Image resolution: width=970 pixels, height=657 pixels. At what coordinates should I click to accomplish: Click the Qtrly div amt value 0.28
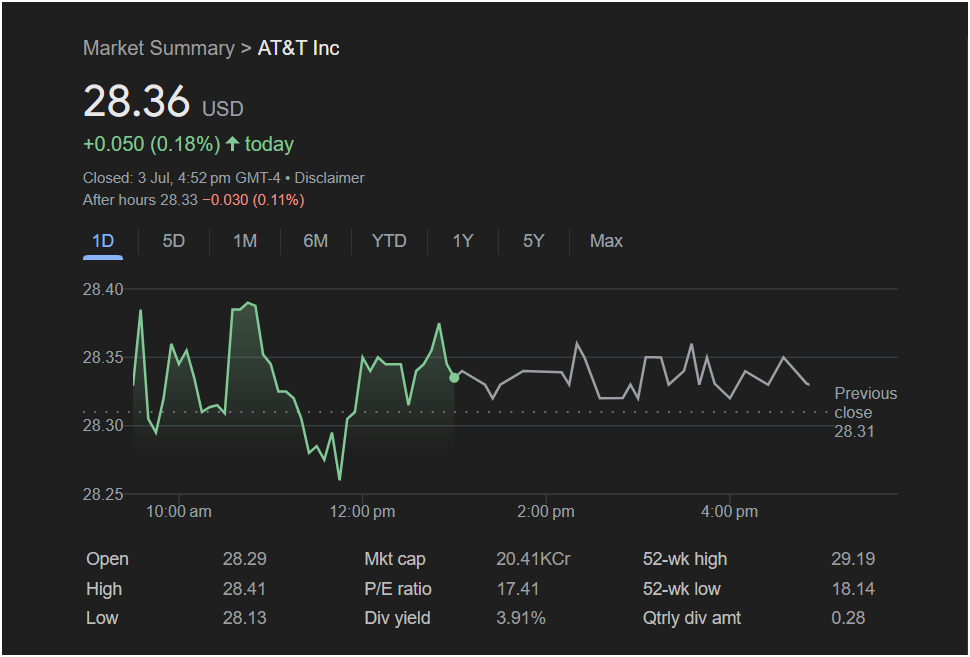tap(848, 618)
